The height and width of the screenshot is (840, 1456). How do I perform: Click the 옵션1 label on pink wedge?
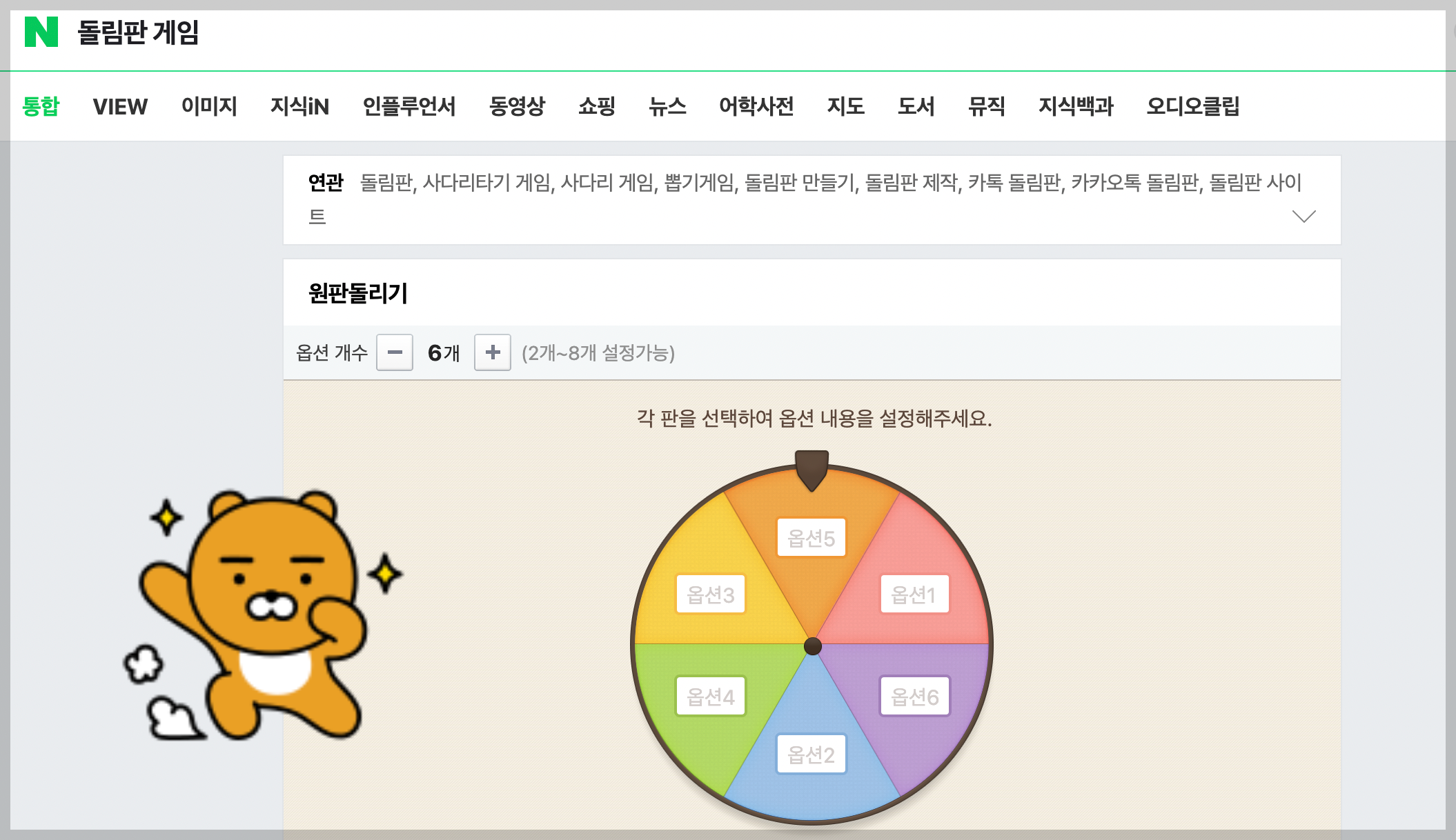click(x=914, y=594)
